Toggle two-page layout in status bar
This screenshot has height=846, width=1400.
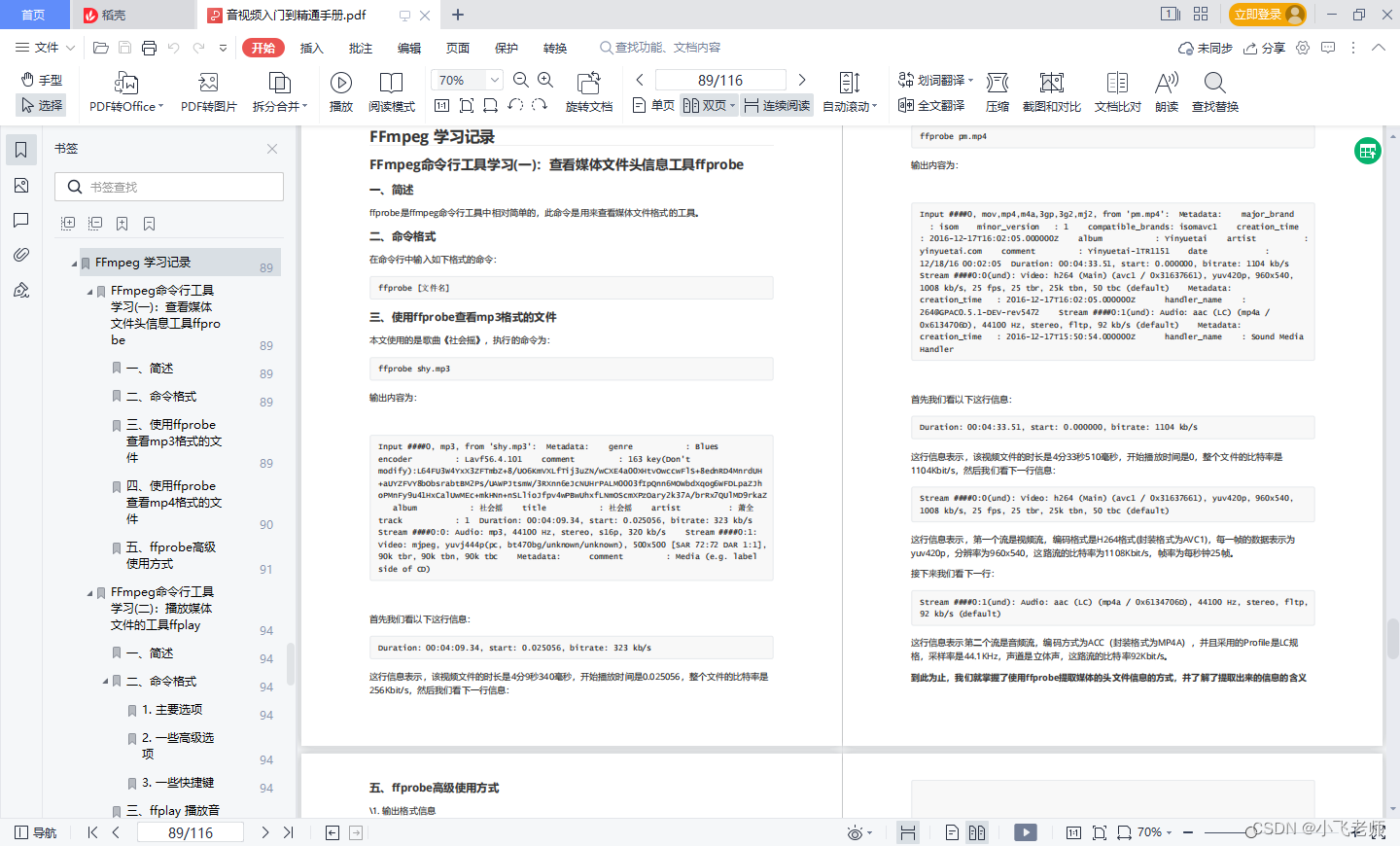coord(977,832)
